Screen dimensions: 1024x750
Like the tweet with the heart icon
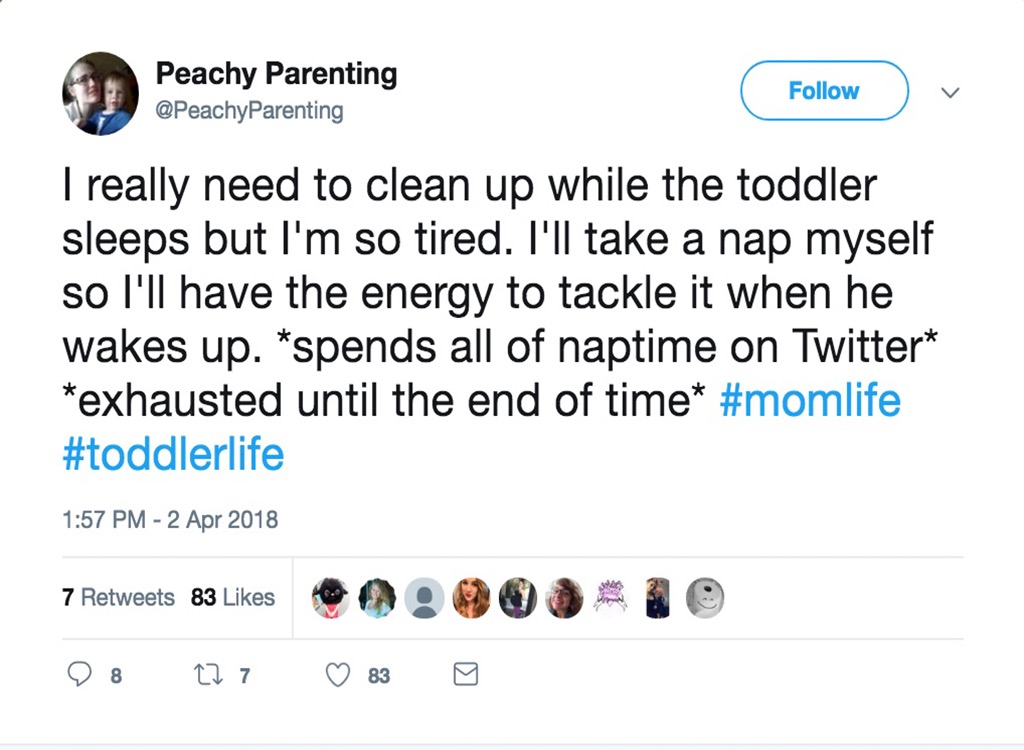tap(339, 676)
